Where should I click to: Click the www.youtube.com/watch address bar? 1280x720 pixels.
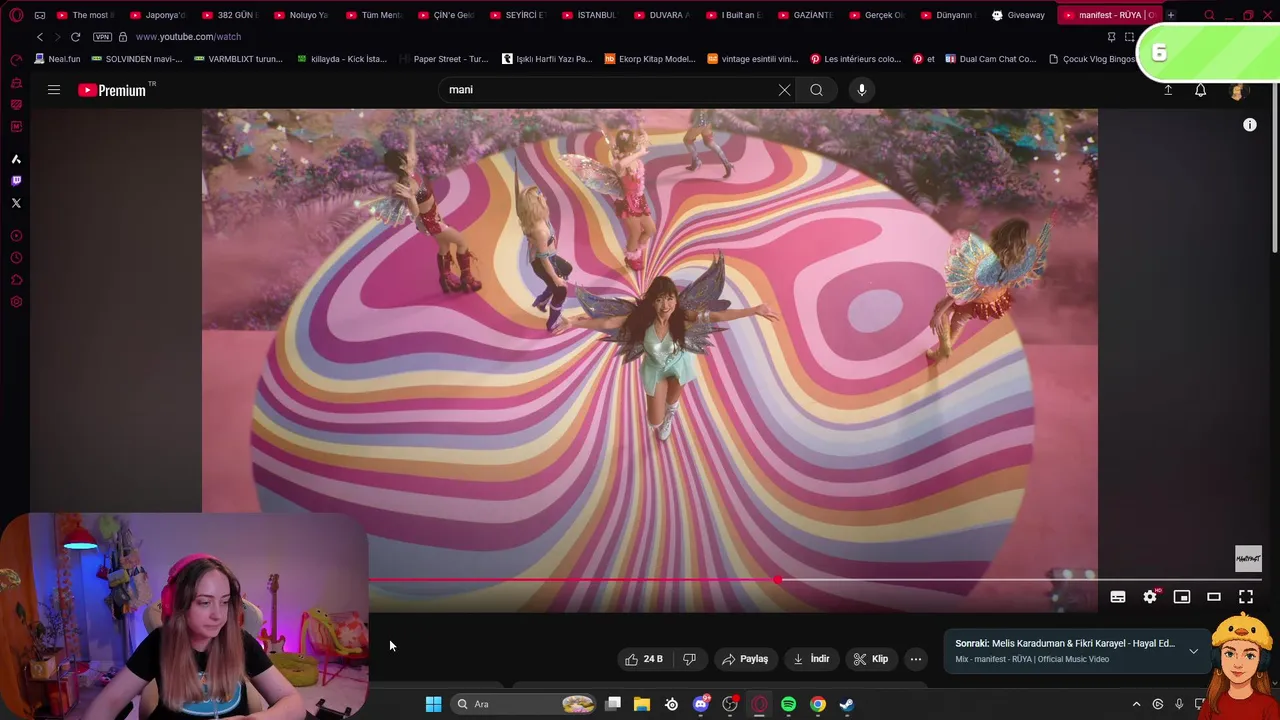[188, 37]
